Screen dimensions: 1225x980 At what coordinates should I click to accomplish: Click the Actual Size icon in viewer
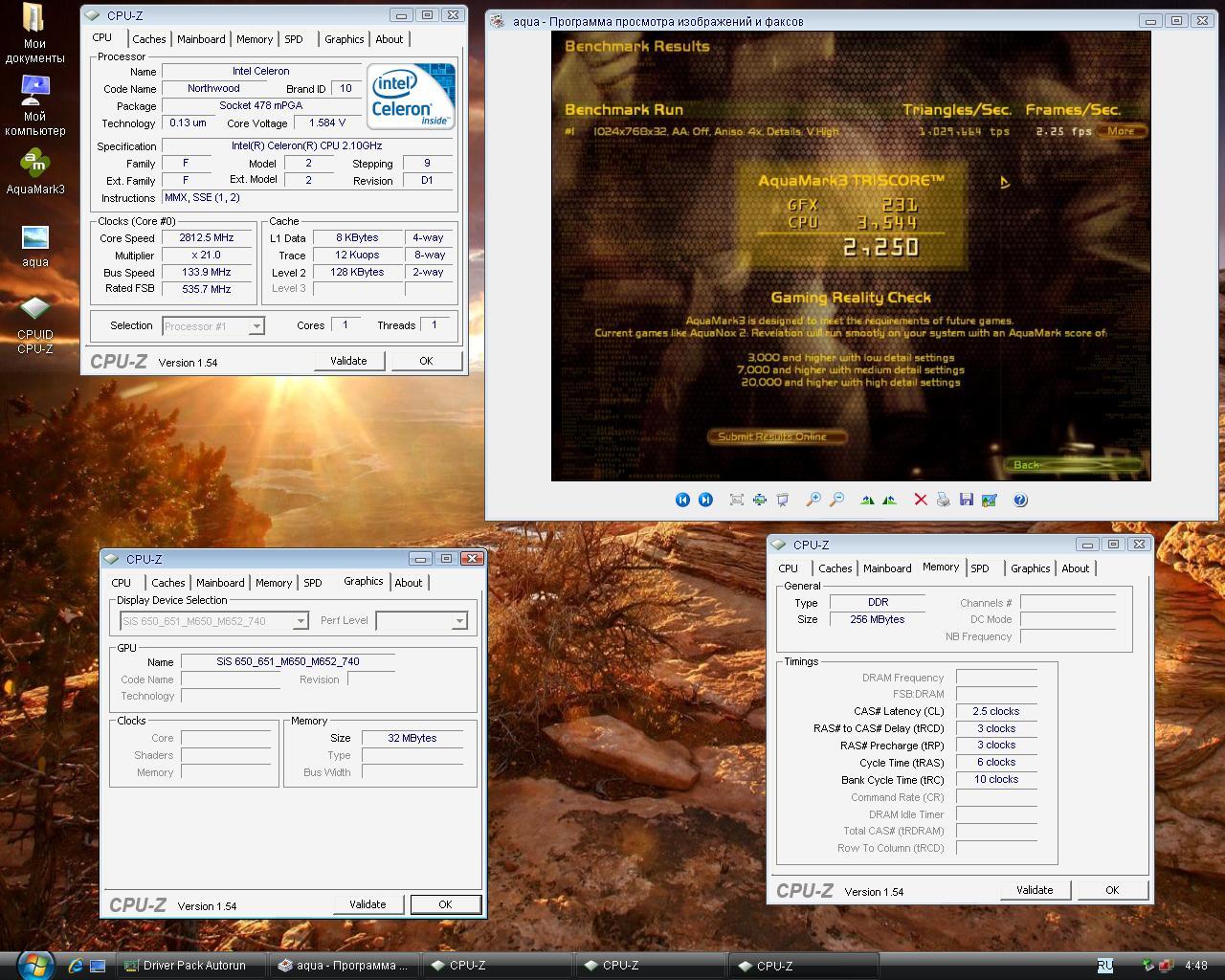759,500
